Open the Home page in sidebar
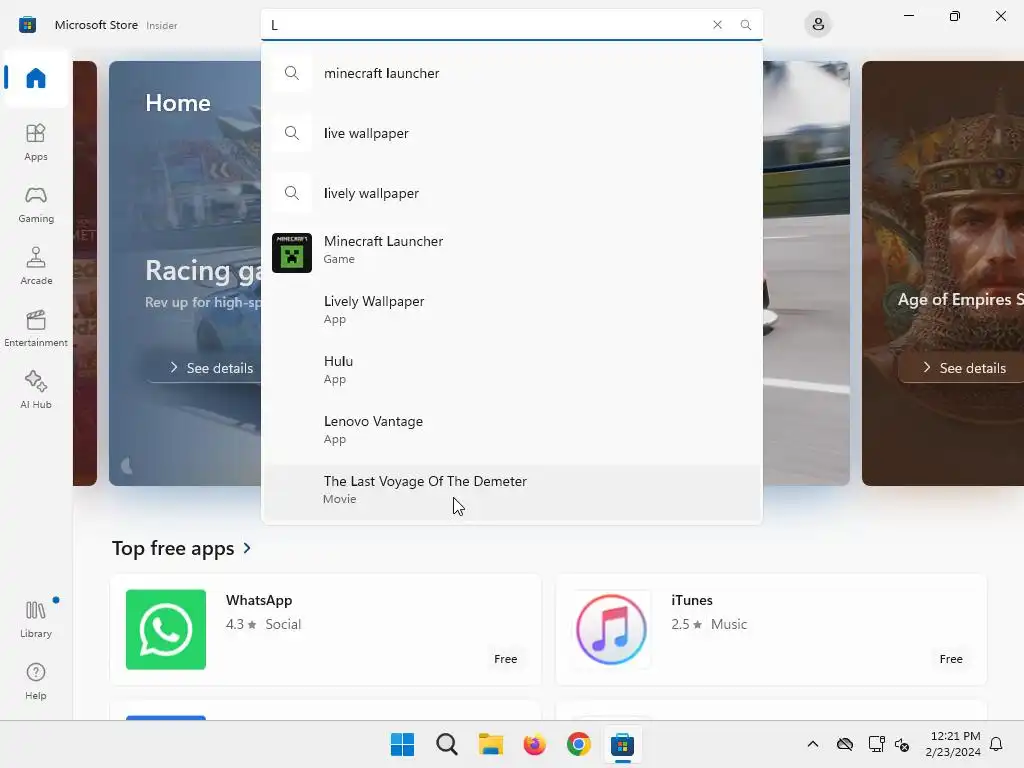Screen dimensions: 1024x768 pos(36,78)
